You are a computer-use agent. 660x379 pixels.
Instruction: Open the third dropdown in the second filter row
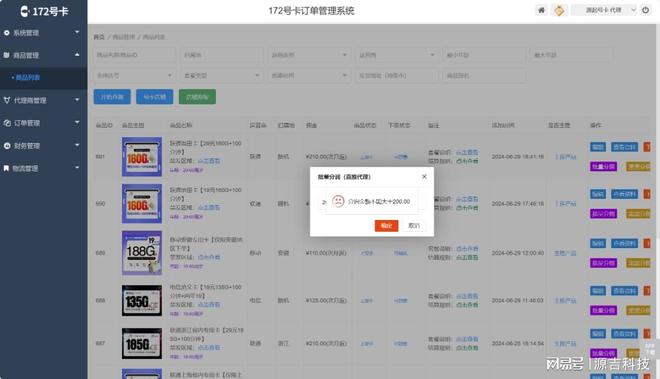coord(309,76)
